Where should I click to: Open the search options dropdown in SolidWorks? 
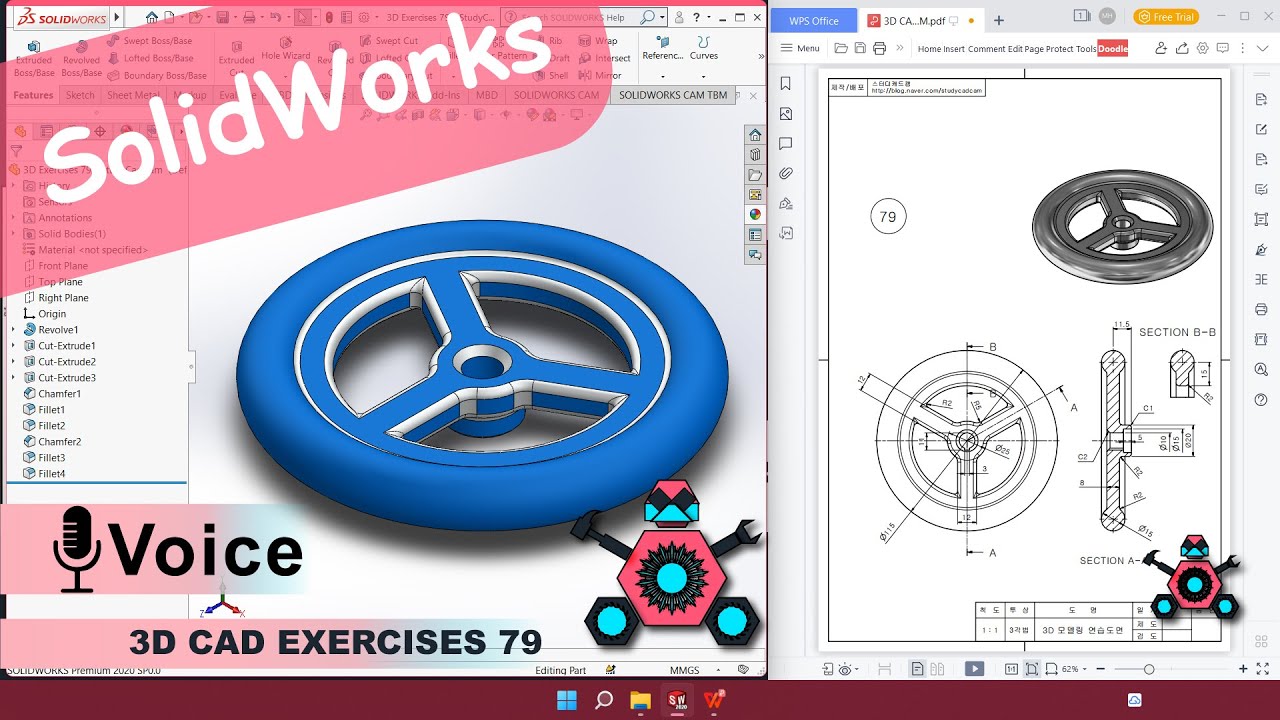pos(662,17)
